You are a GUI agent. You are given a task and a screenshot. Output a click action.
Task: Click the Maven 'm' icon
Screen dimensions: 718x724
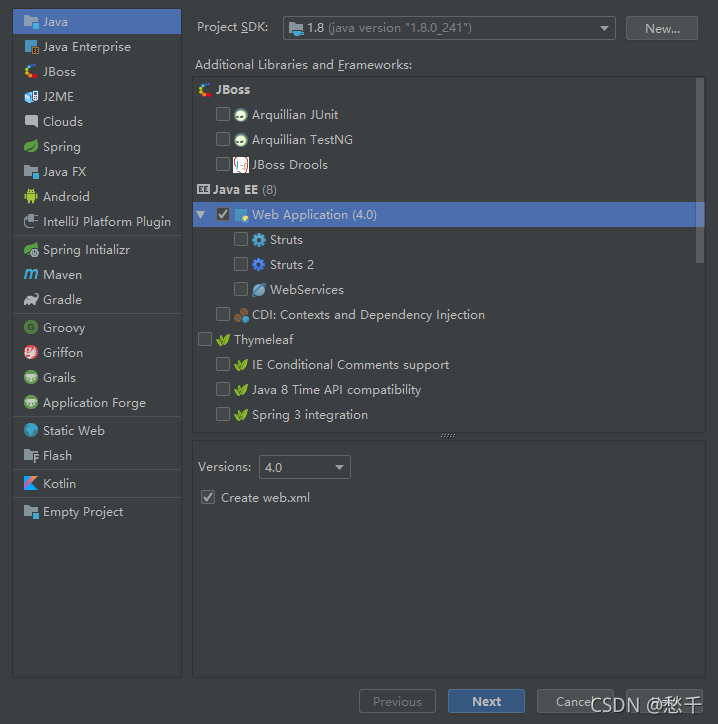pos(31,274)
